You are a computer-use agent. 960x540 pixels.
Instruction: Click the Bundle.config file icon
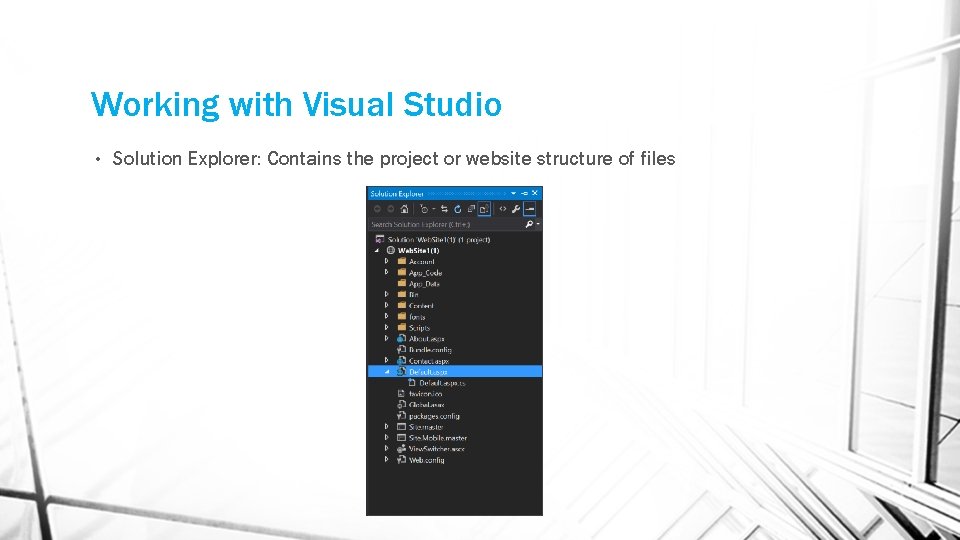tap(402, 349)
